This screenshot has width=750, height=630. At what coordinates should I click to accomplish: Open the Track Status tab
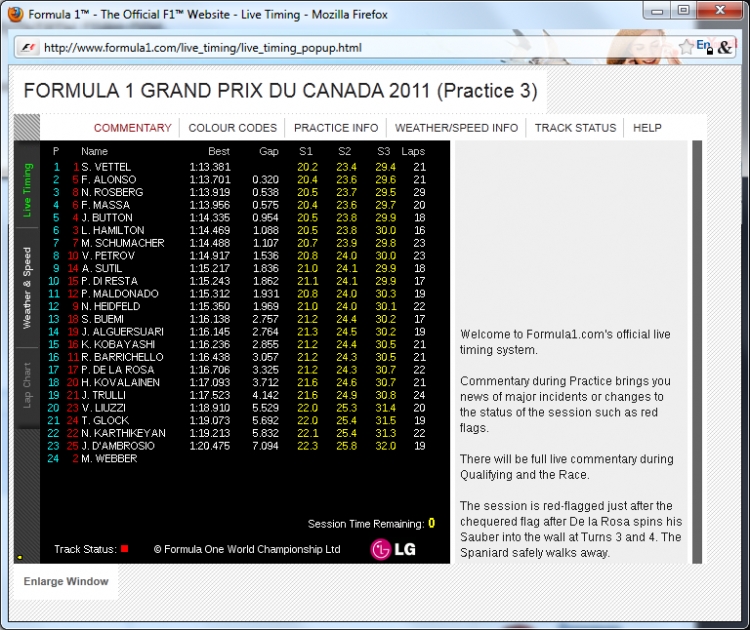[x=575, y=128]
